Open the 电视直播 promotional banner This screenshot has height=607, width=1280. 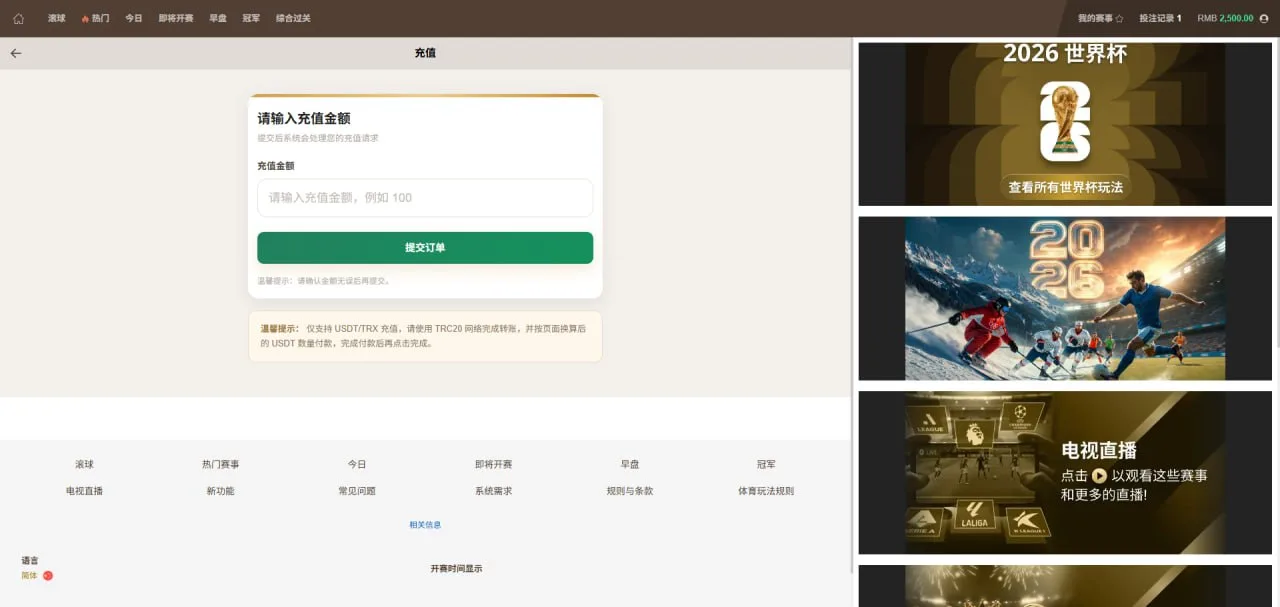pos(1065,472)
